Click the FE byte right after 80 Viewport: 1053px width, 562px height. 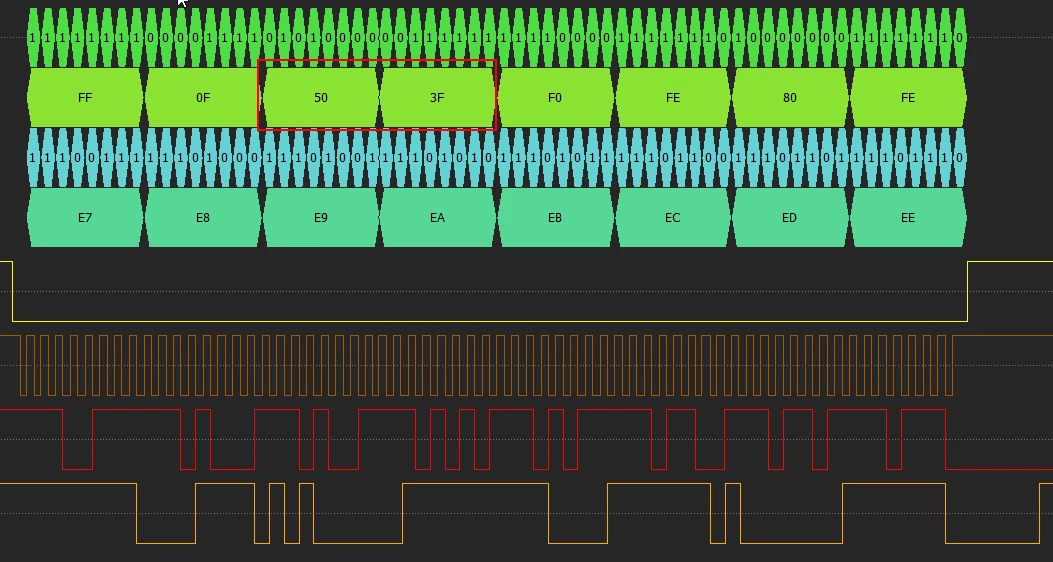pyautogui.click(x=908, y=97)
